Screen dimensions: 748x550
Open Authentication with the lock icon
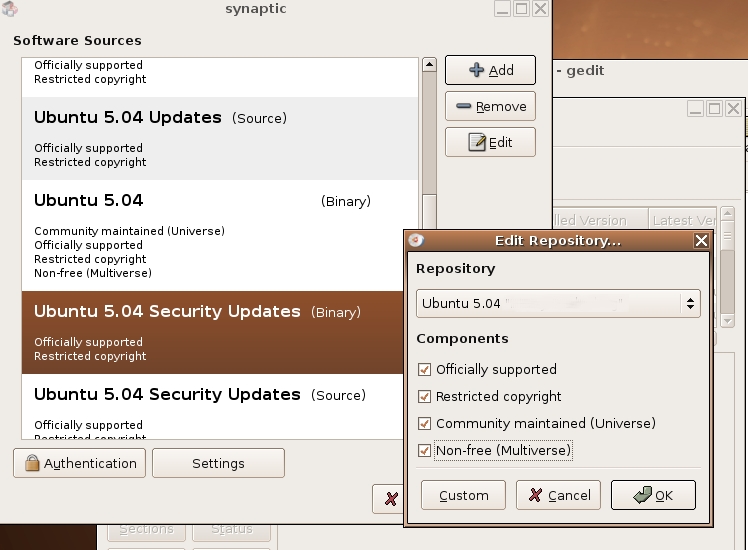pos(79,463)
